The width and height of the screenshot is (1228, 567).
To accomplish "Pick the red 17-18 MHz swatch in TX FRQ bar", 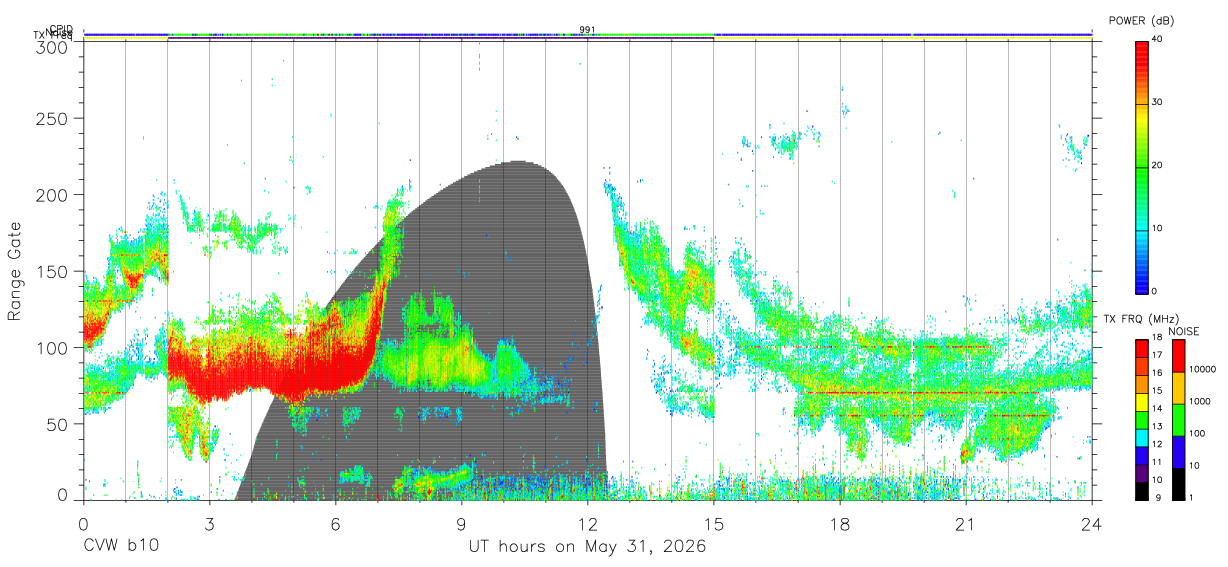I will (1142, 347).
